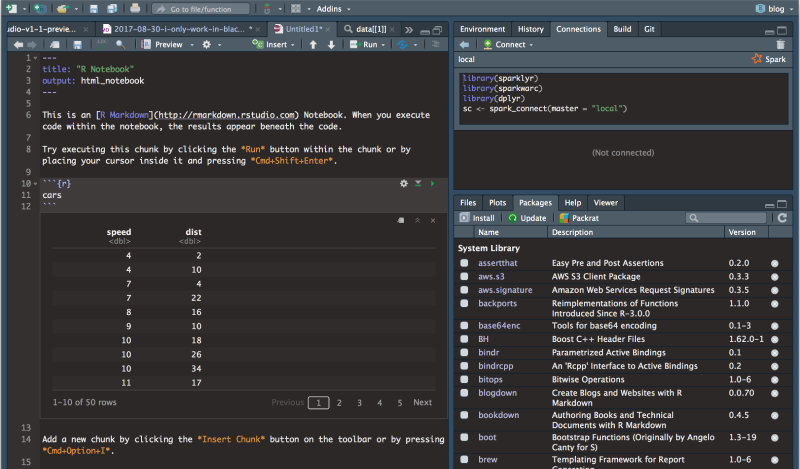Go to page 2 of cars table

tap(339, 403)
